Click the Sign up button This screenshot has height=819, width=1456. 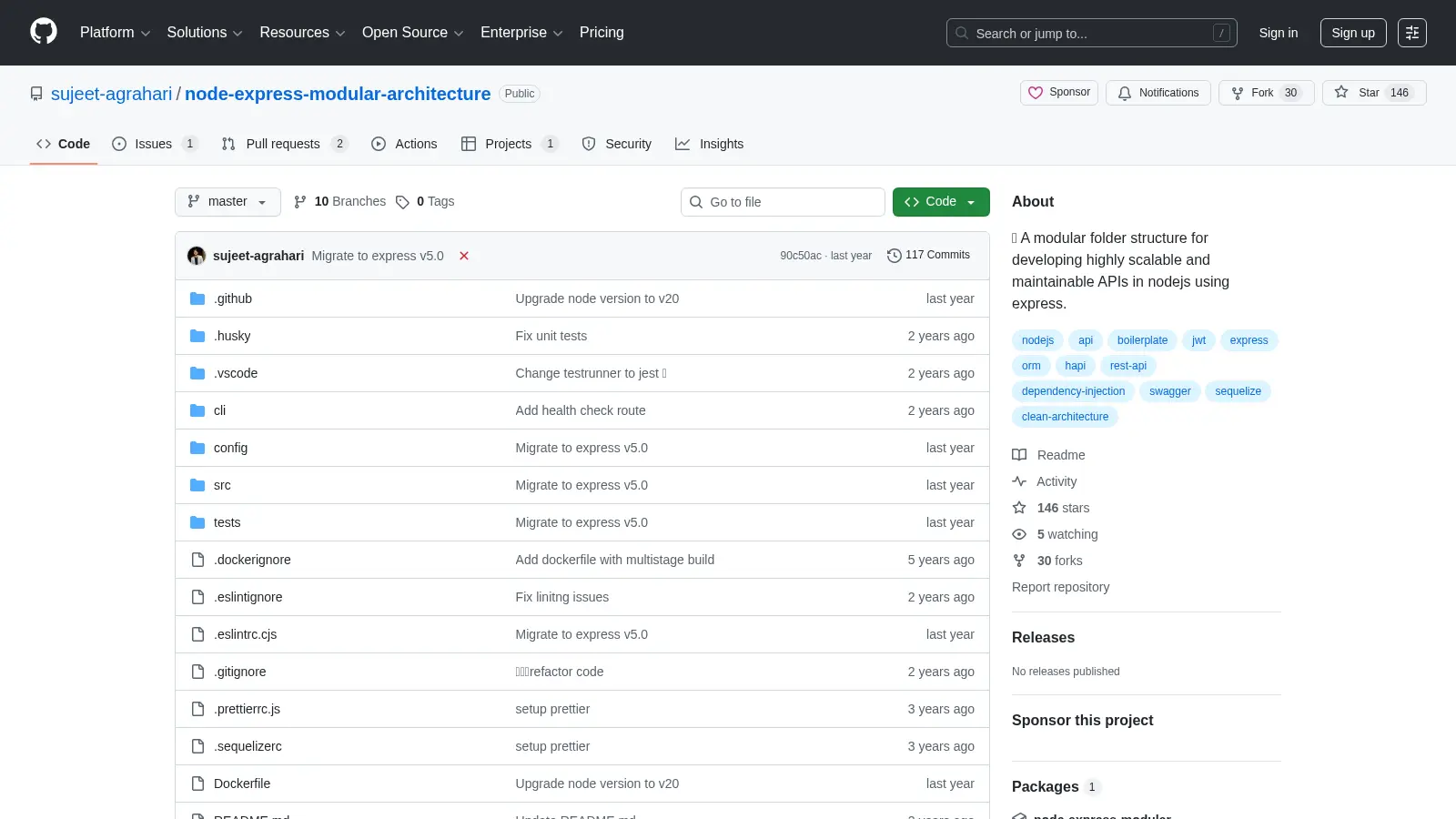[x=1353, y=33]
